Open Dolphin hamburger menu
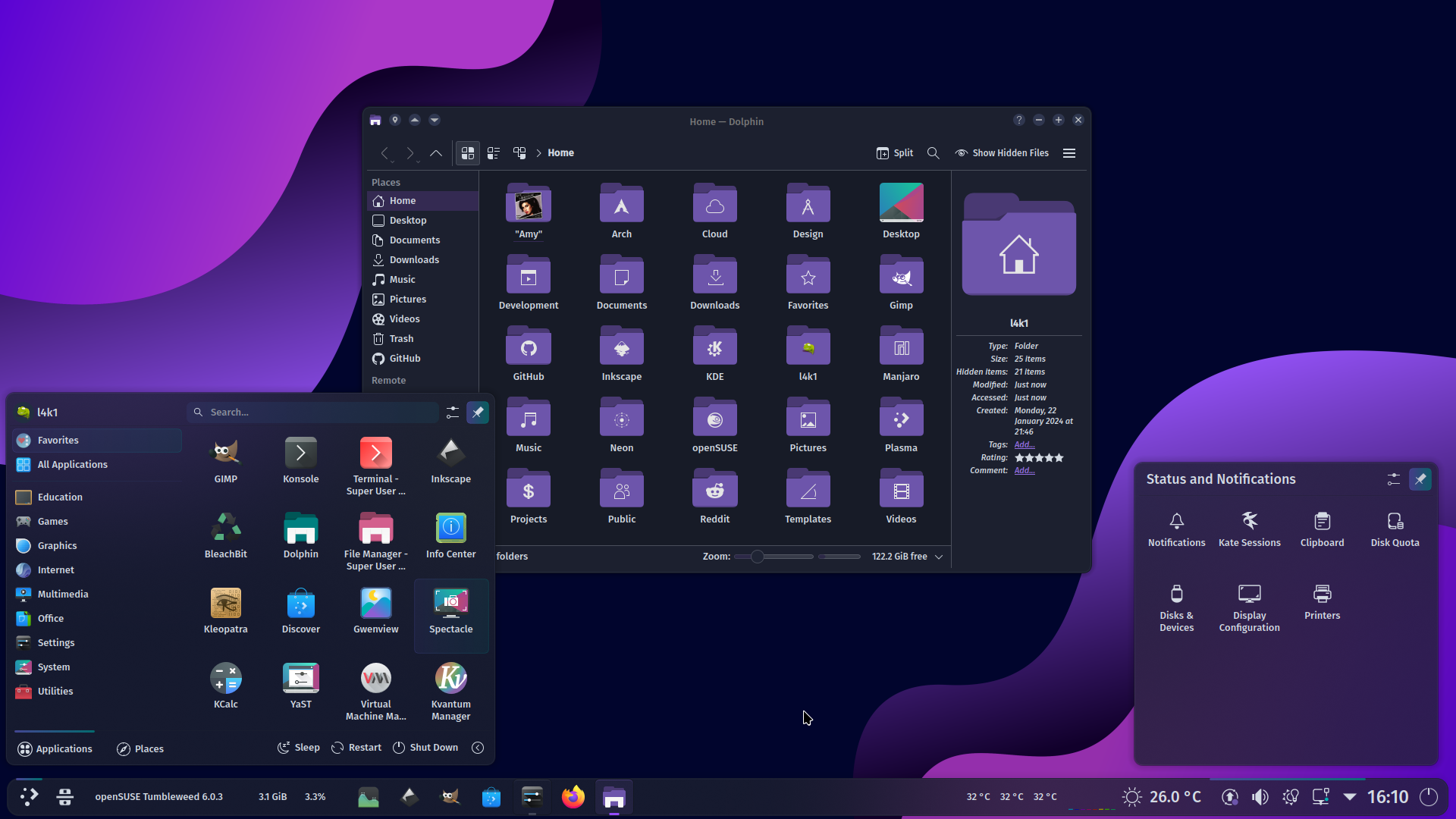Image resolution: width=1456 pixels, height=819 pixels. (x=1069, y=152)
